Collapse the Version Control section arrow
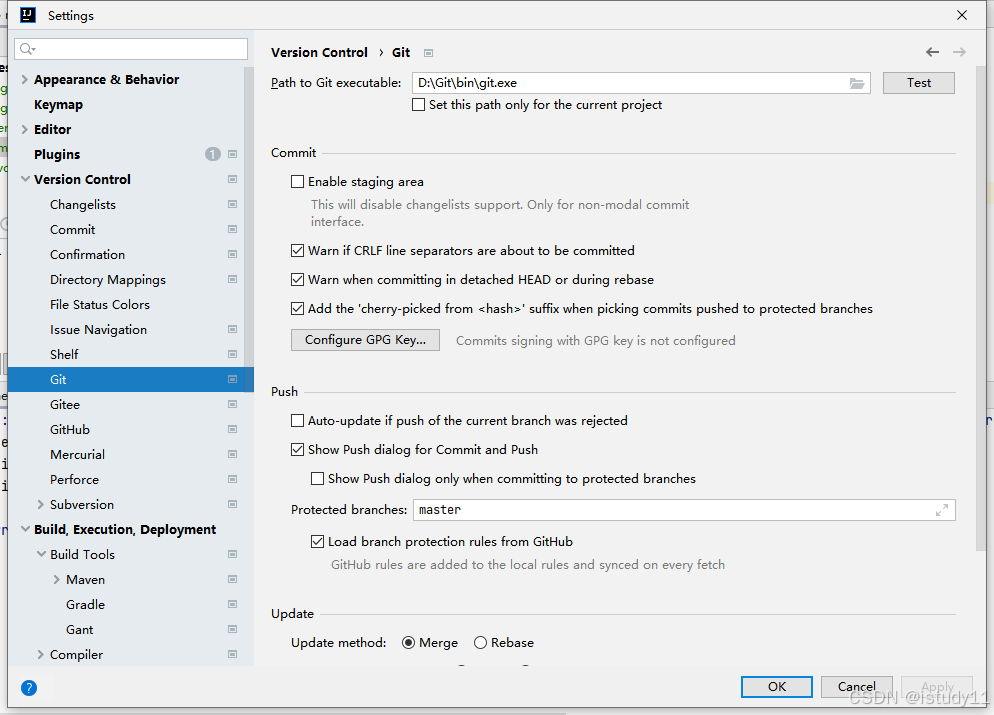 [x=25, y=179]
